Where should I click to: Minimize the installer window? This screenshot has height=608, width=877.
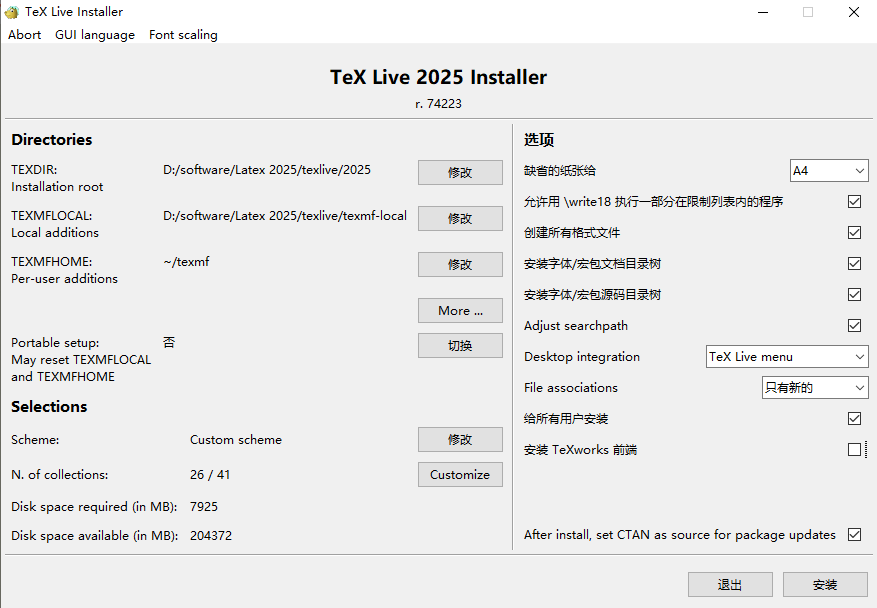pos(763,12)
